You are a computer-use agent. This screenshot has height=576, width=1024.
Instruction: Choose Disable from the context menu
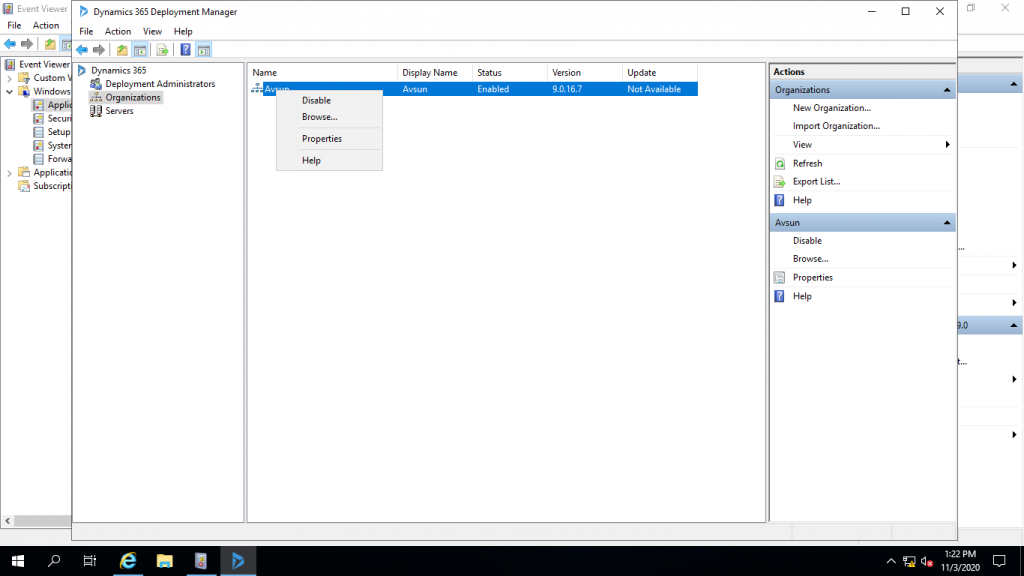316,100
